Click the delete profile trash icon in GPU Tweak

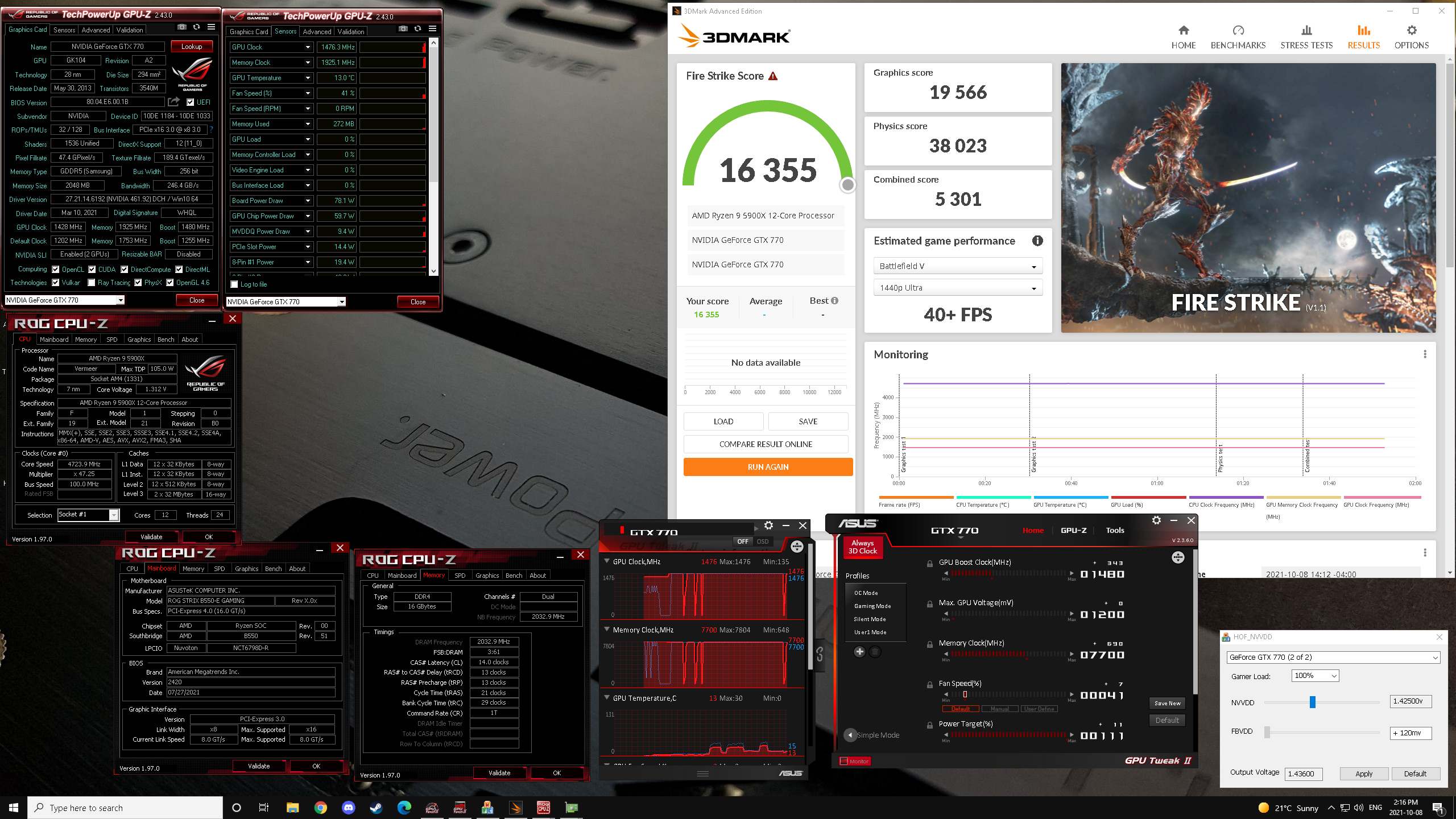[875, 651]
